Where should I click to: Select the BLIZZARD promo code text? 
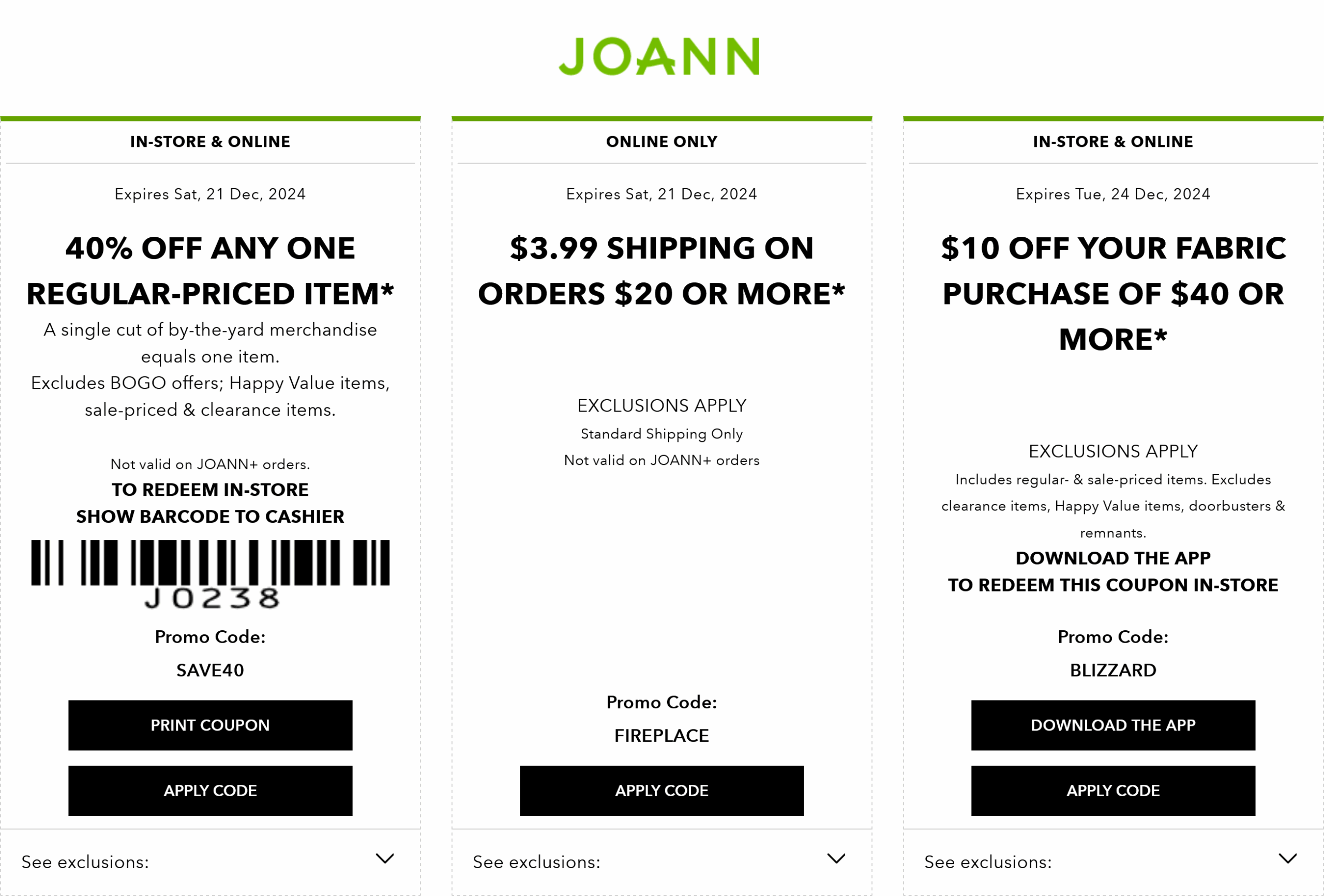coord(1112,671)
